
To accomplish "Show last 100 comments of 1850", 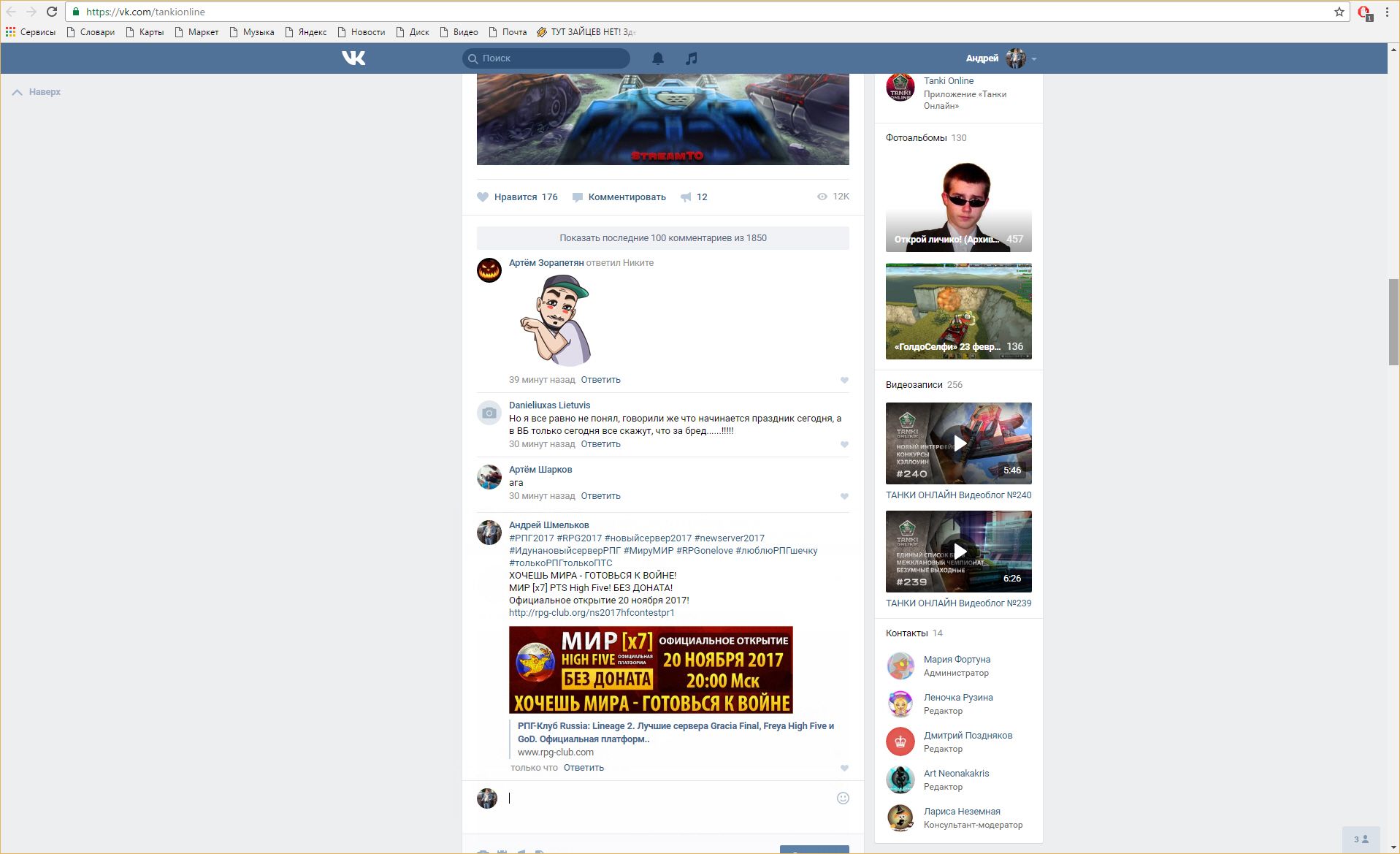I will point(662,238).
